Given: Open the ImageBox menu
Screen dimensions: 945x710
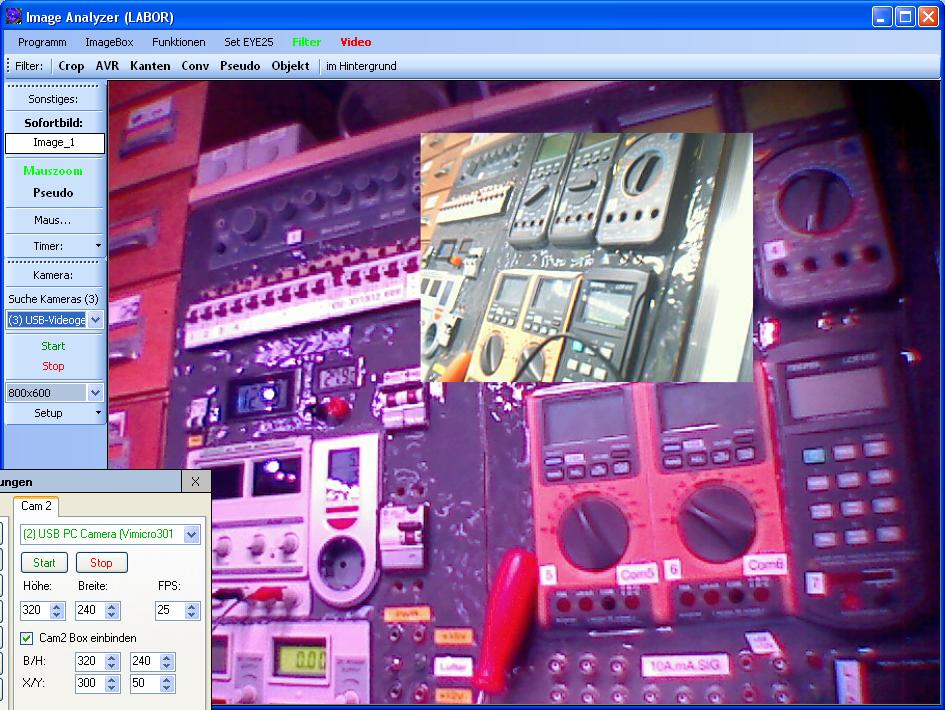Looking at the screenshot, I should (109, 42).
